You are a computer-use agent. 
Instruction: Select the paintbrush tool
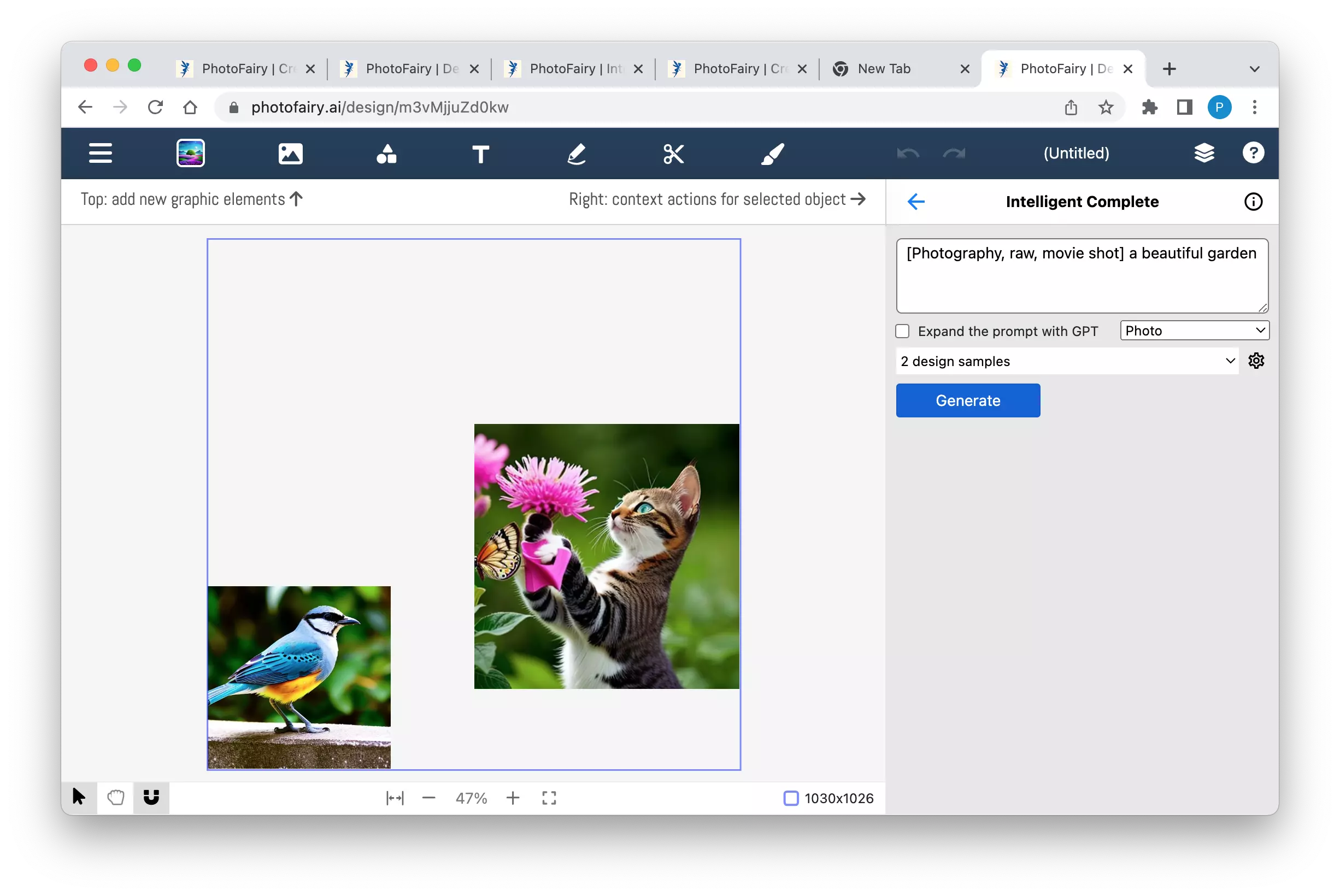click(772, 153)
